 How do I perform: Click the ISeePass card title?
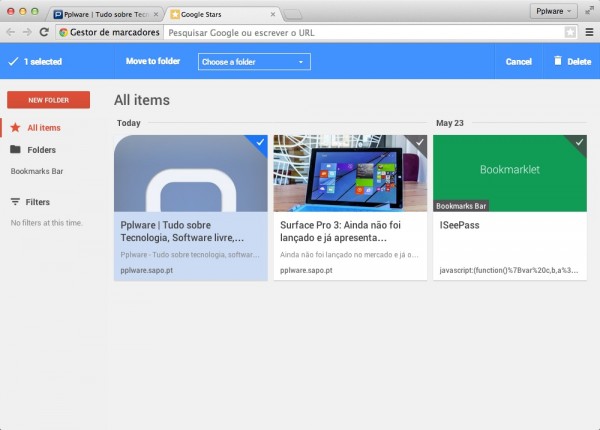point(459,225)
